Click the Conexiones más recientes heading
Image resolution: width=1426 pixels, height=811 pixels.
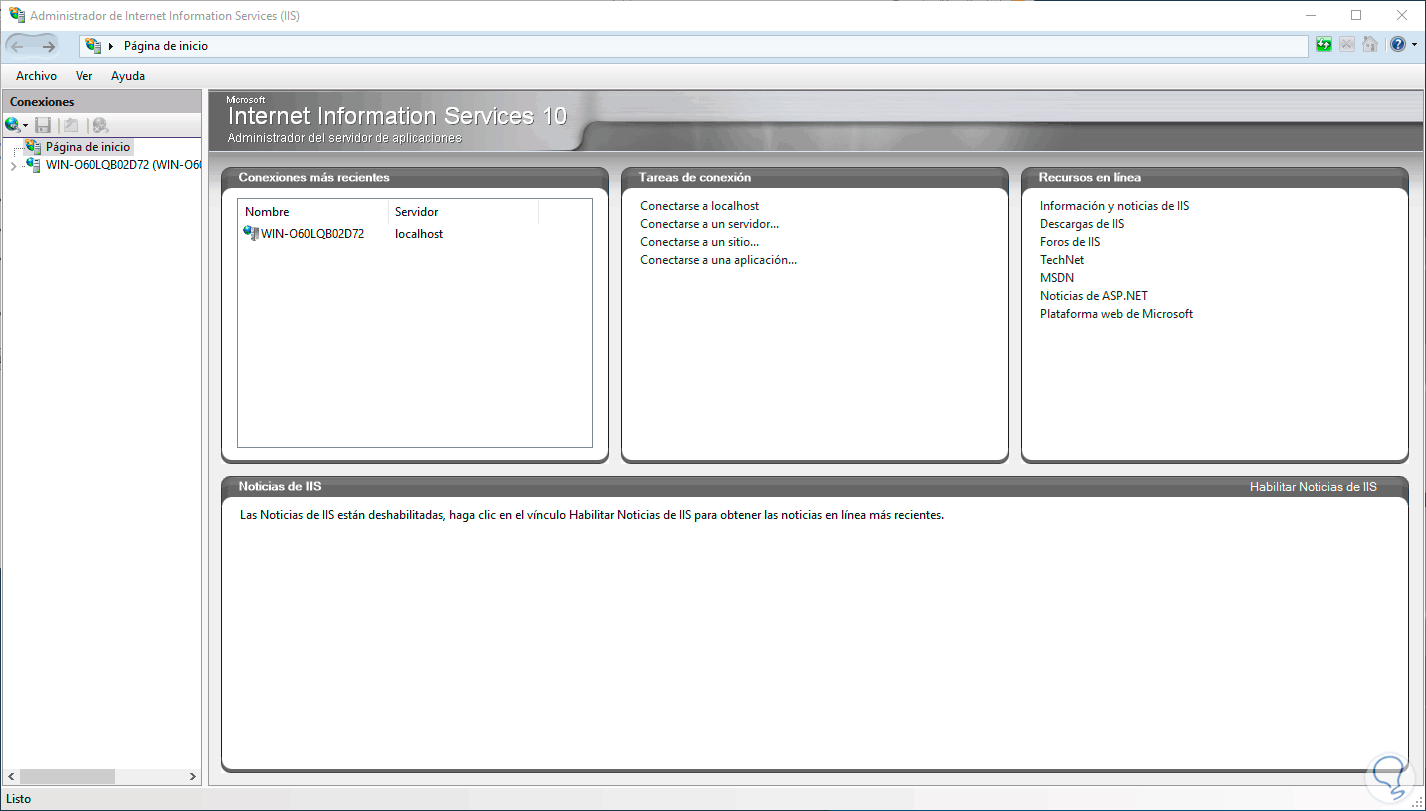[x=314, y=177]
